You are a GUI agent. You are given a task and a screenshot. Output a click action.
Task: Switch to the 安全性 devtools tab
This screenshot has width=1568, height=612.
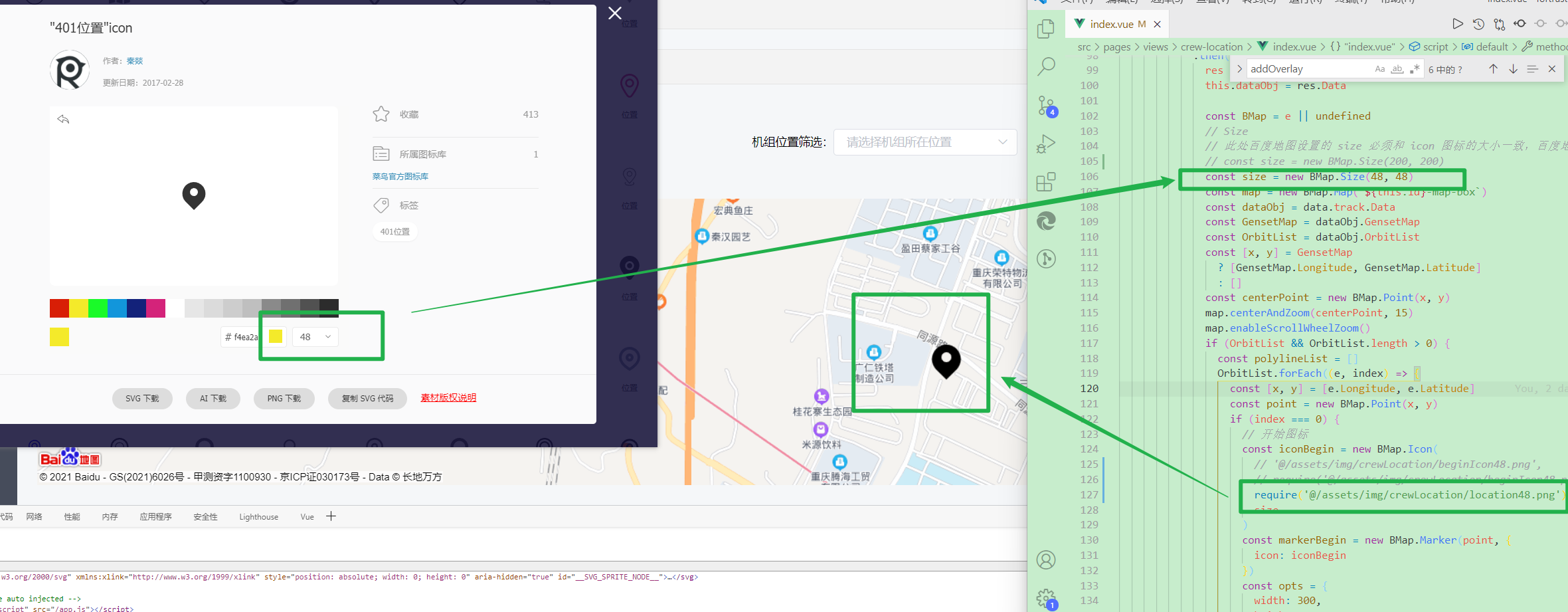205,517
